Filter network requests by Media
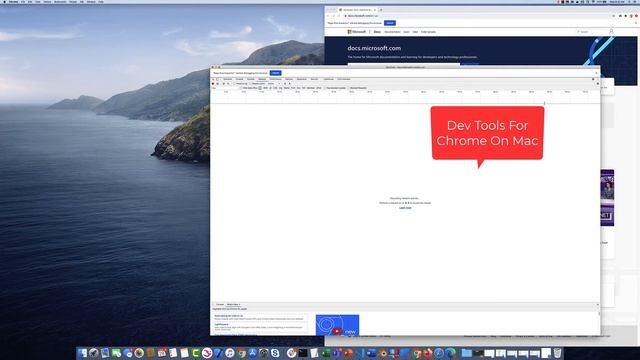The width and height of the screenshot is (640, 360). [287, 88]
